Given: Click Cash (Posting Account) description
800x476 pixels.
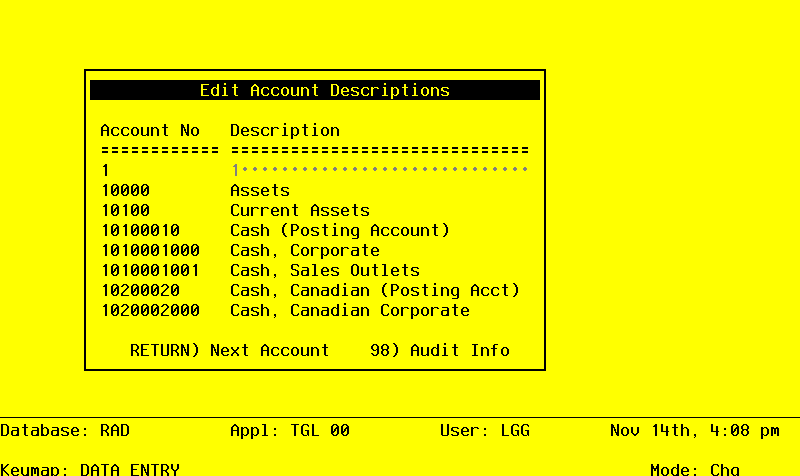Looking at the screenshot, I should (x=340, y=230).
